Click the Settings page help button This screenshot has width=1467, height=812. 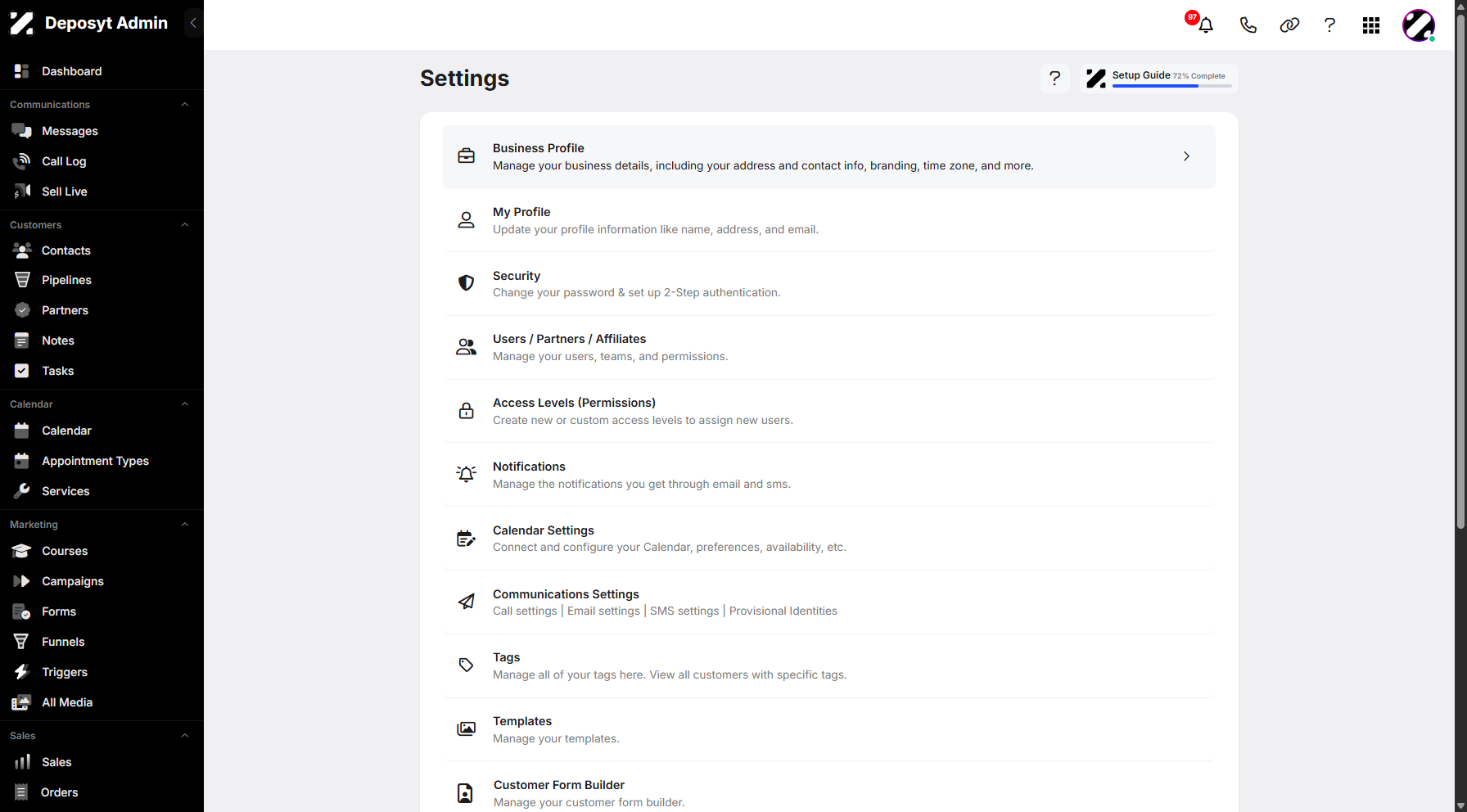(x=1055, y=78)
